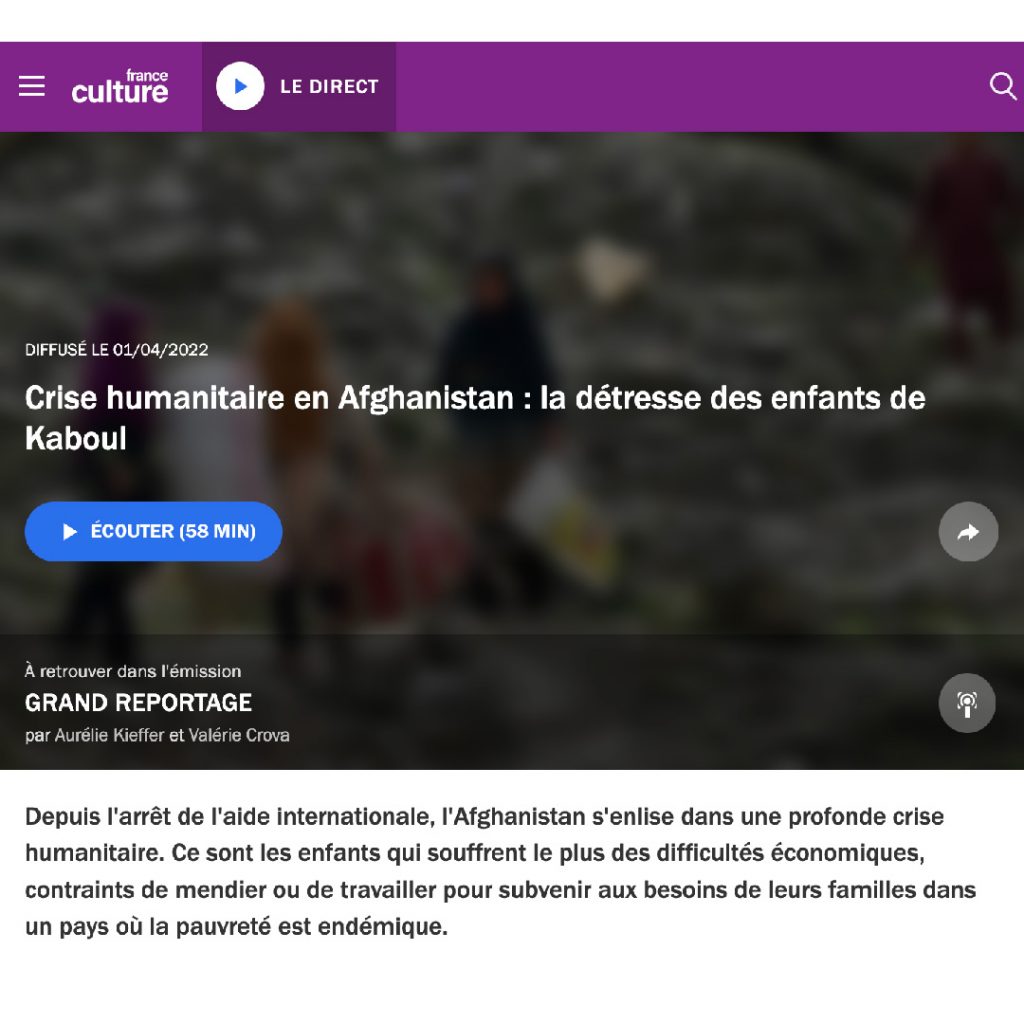
Task: Click the Crise humanitaire en Afghanistan headline
Action: pos(475,418)
